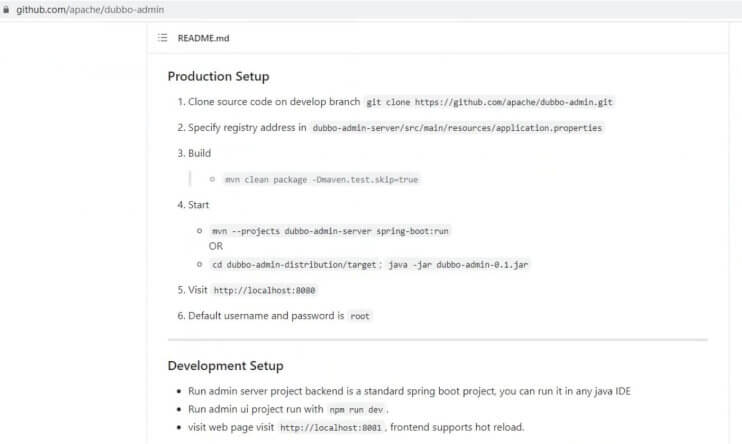Click the mvn clean package command
The image size is (742, 444).
point(322,179)
